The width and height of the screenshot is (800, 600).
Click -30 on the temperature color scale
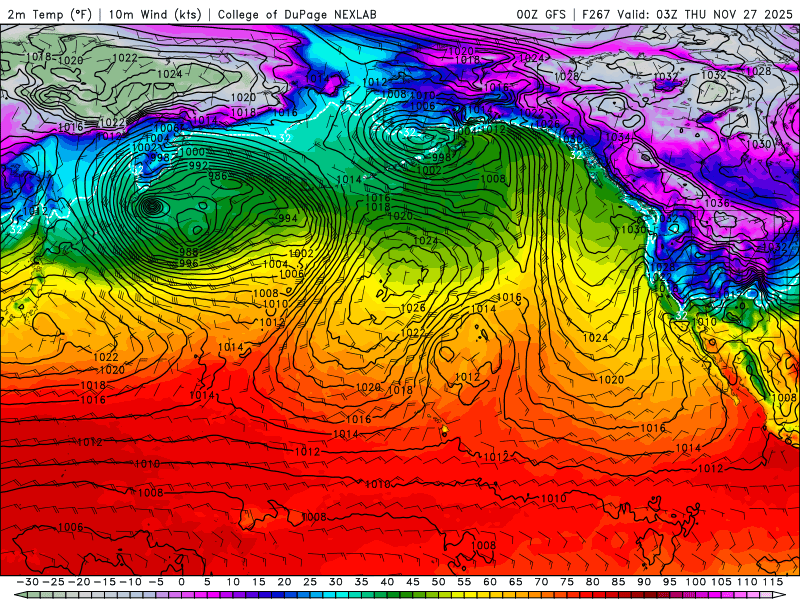(28, 582)
